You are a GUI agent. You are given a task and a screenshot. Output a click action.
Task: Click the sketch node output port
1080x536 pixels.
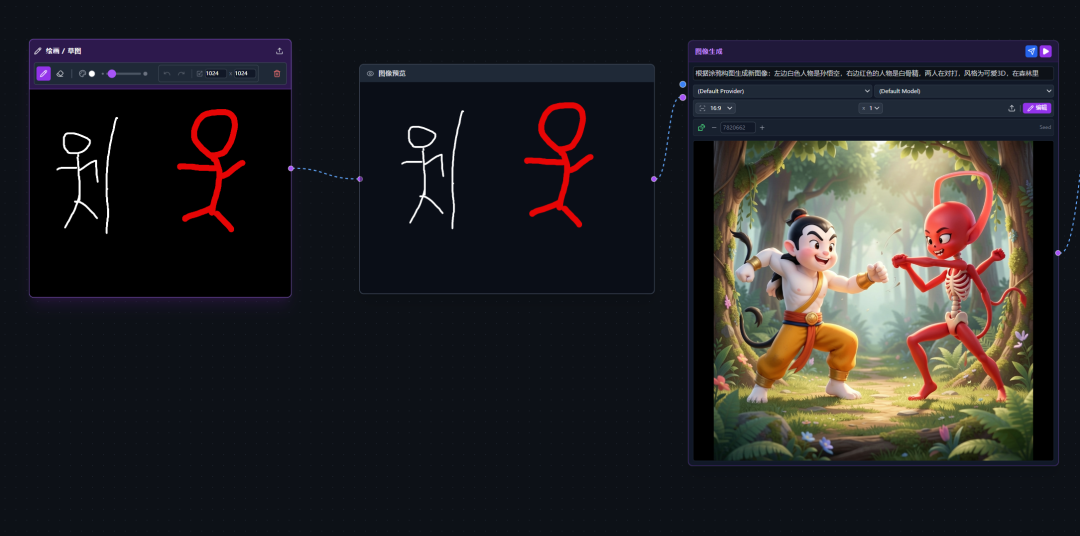(x=291, y=168)
